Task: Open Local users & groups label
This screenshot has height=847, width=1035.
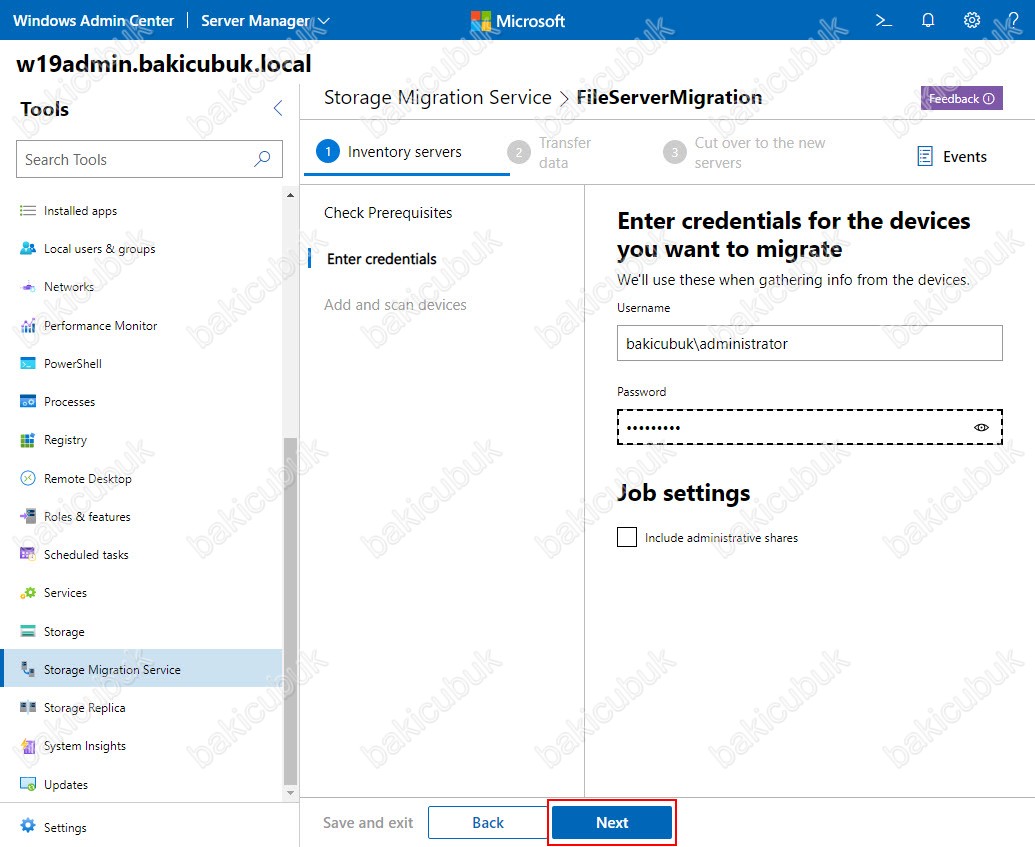Action: coord(100,249)
